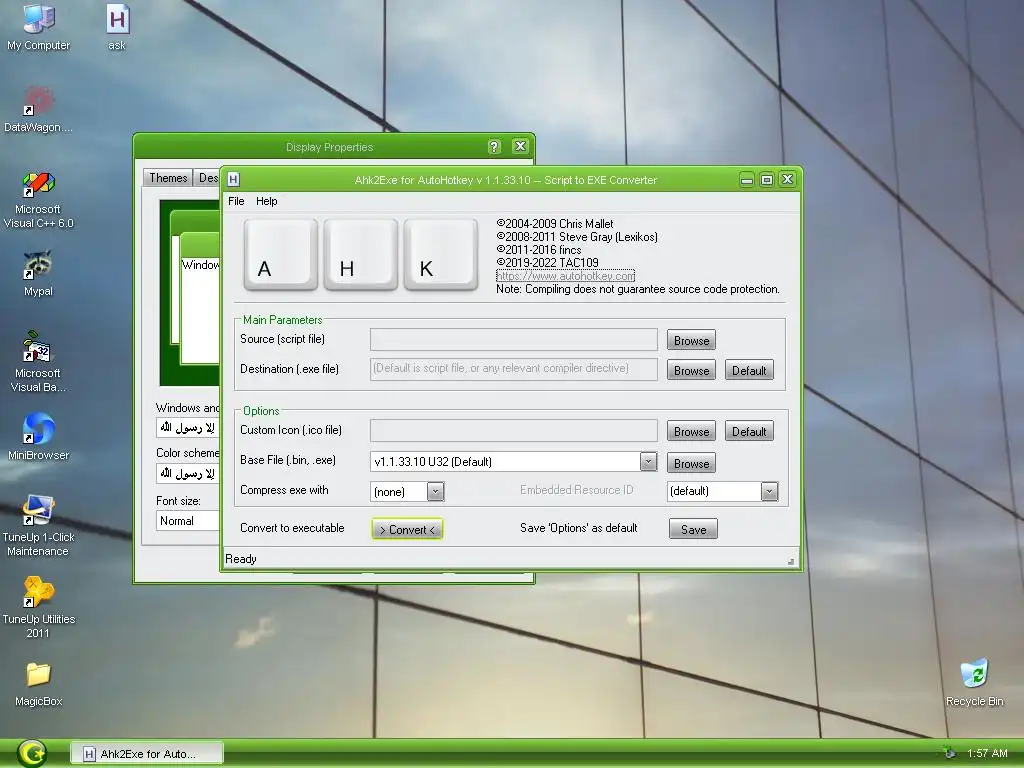1024x768 pixels.
Task: Save Options as default with Save button
Action: click(x=693, y=529)
